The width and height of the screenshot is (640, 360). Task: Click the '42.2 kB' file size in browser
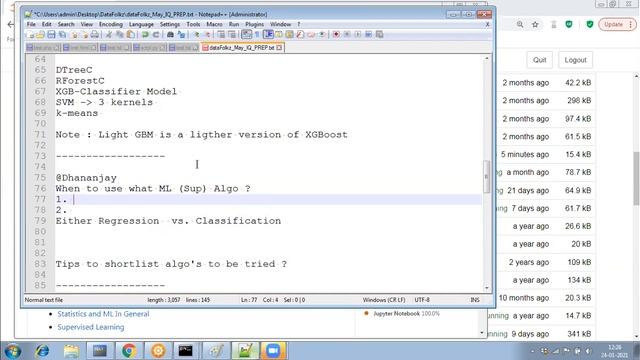[578, 83]
